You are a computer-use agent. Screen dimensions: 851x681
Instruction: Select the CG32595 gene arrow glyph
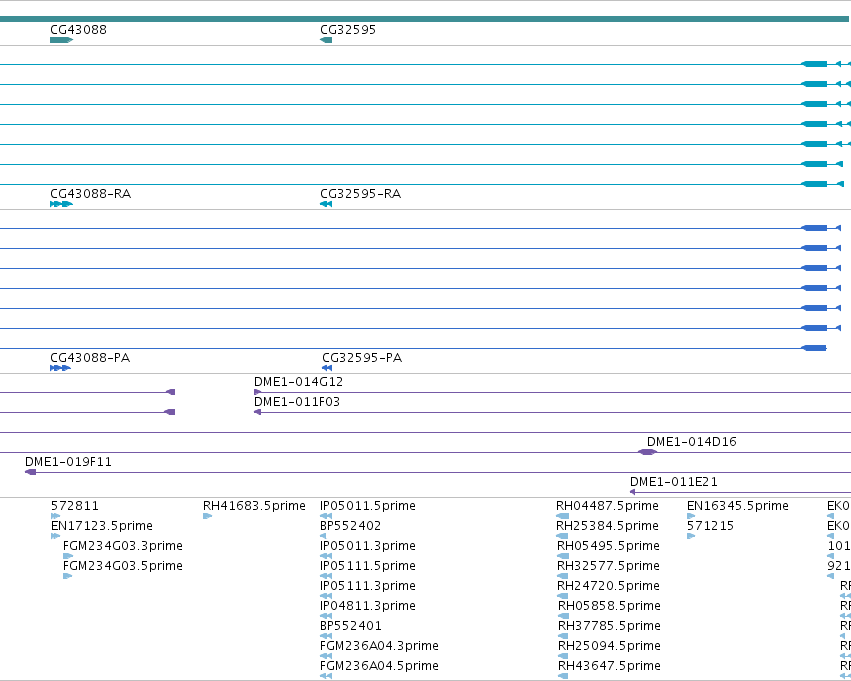pos(326,40)
